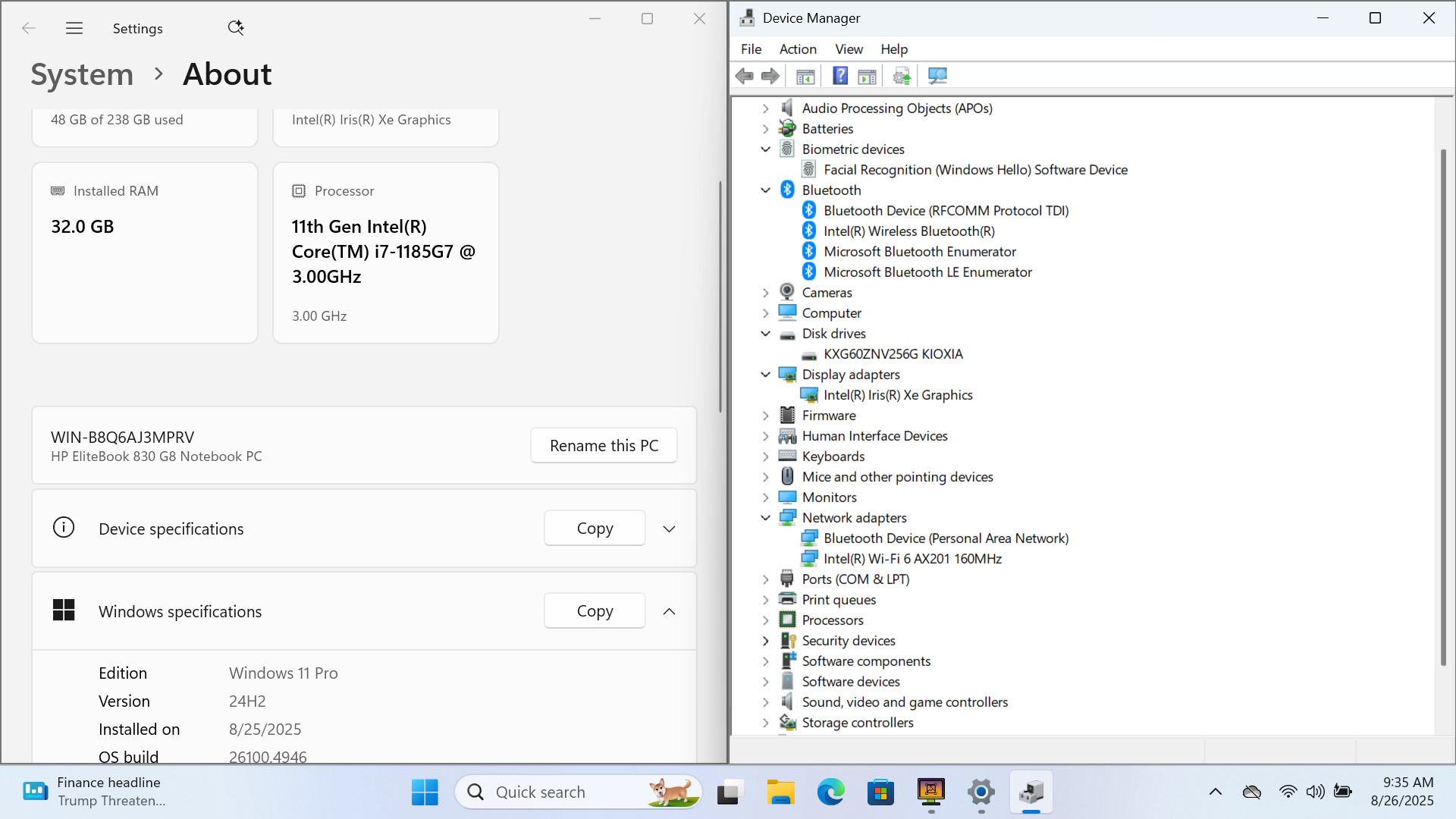Launch Microsoft Edge from the taskbar
The image size is (1456, 819).
830,792
